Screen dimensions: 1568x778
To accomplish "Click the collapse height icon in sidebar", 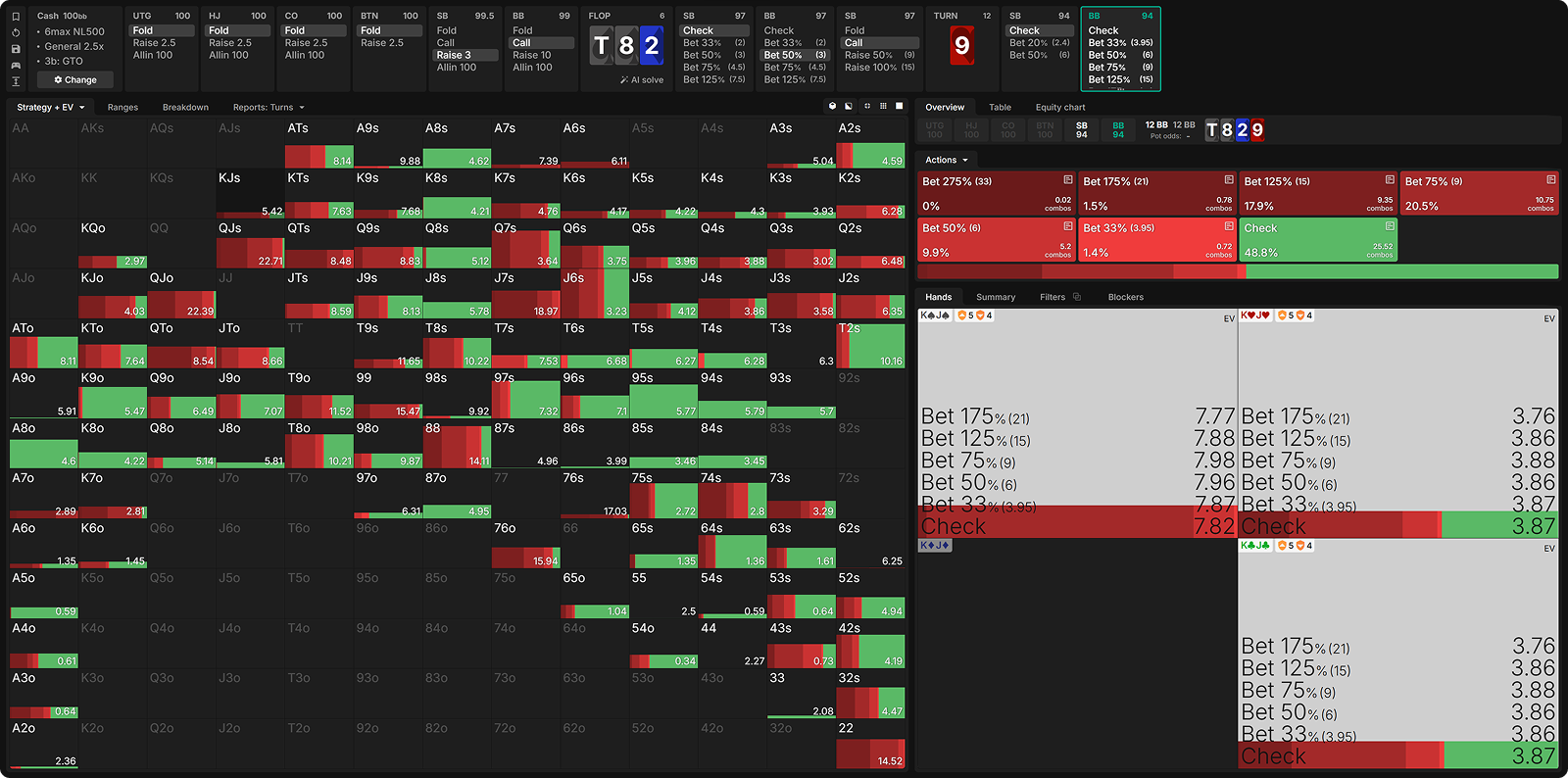I will click(16, 81).
